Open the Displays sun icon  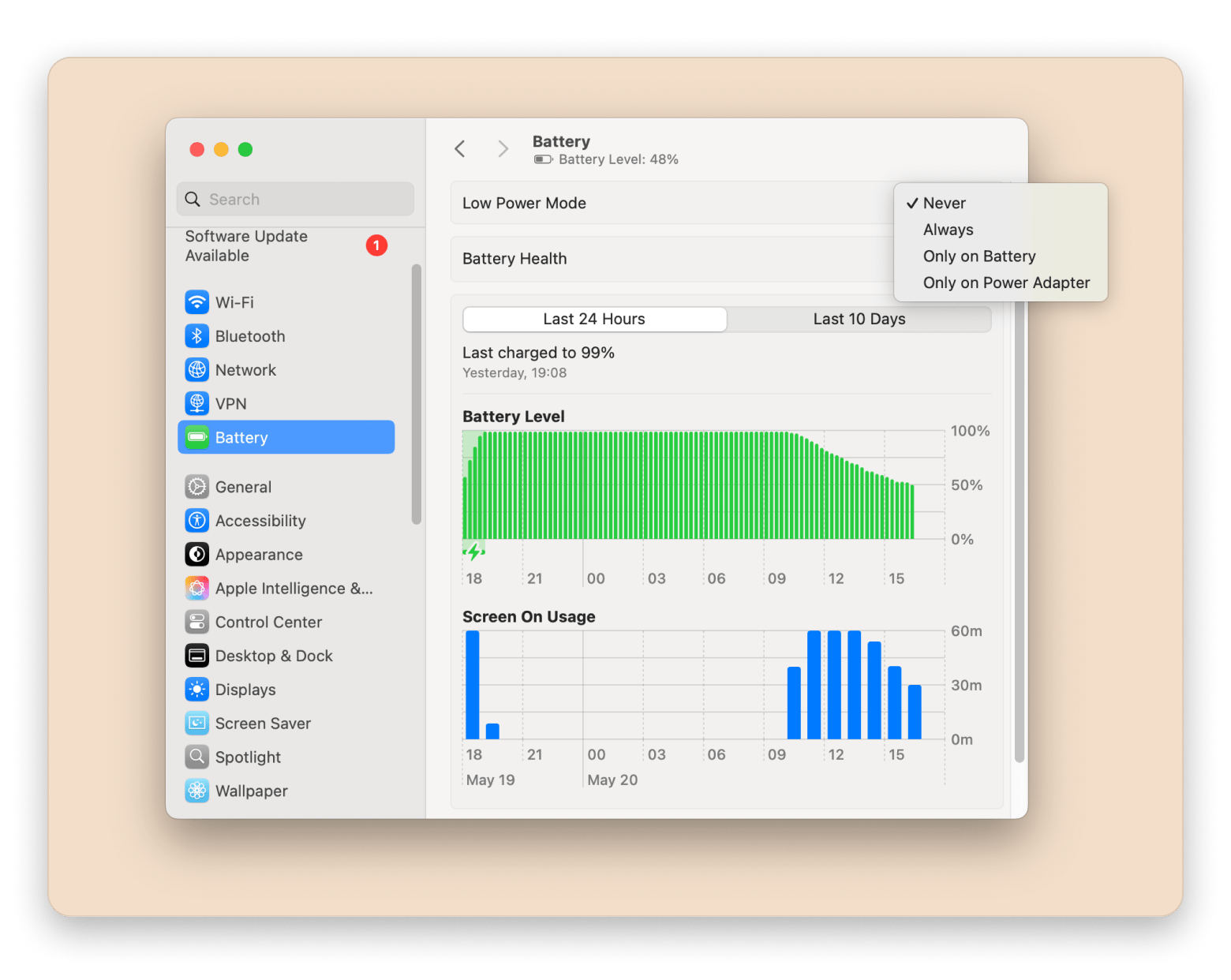[196, 690]
